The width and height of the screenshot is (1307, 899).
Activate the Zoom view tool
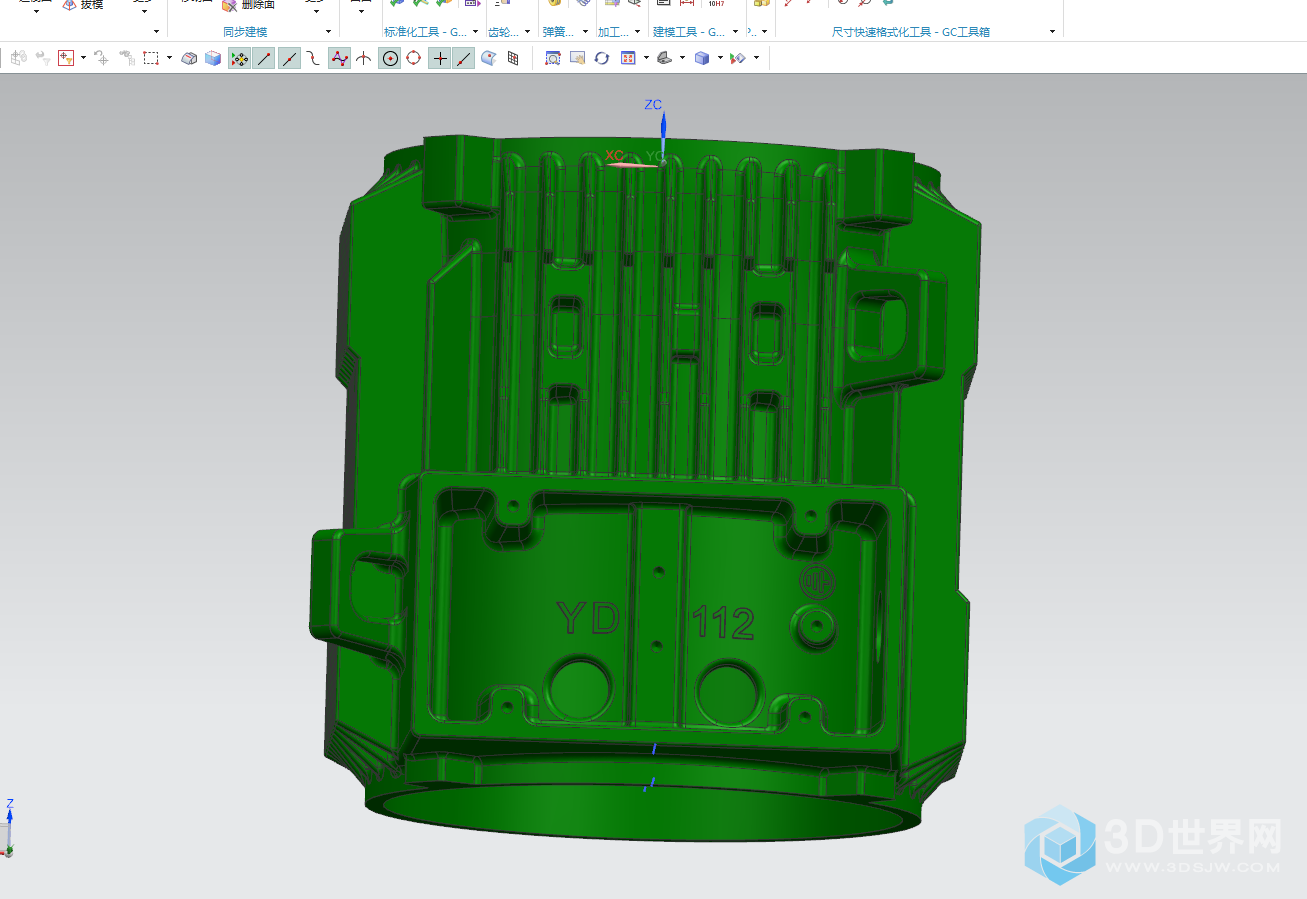pos(552,58)
